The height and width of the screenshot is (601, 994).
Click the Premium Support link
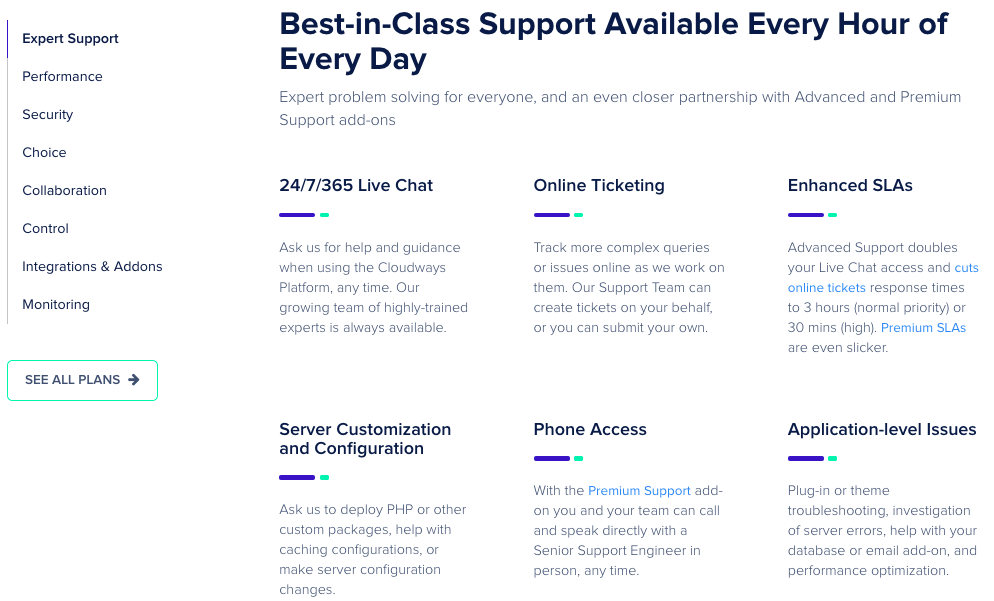639,491
